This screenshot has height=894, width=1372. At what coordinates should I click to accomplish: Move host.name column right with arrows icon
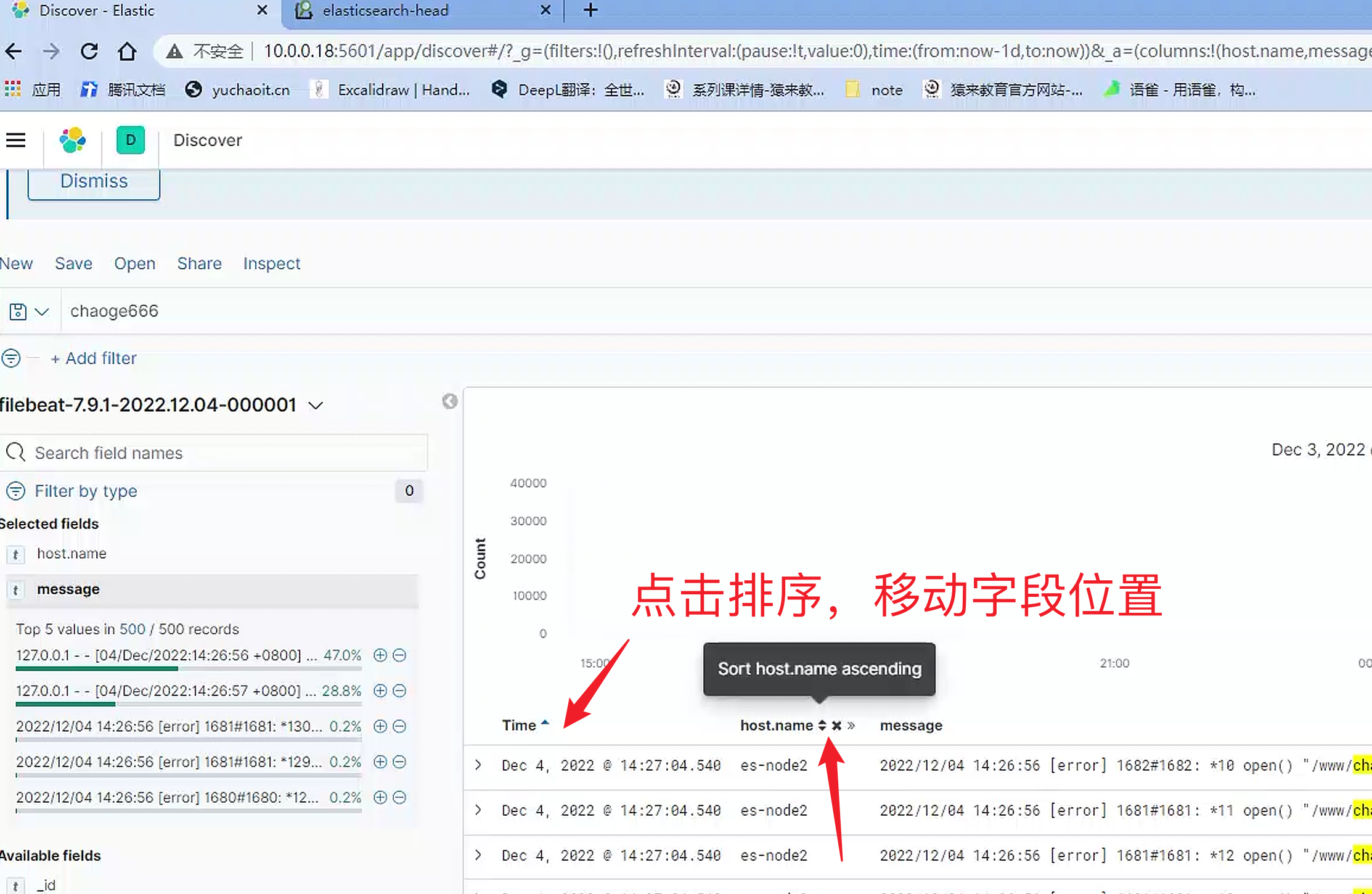click(851, 726)
